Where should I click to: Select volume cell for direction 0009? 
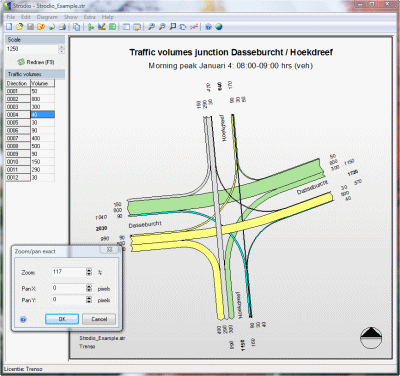pyautogui.click(x=42, y=154)
